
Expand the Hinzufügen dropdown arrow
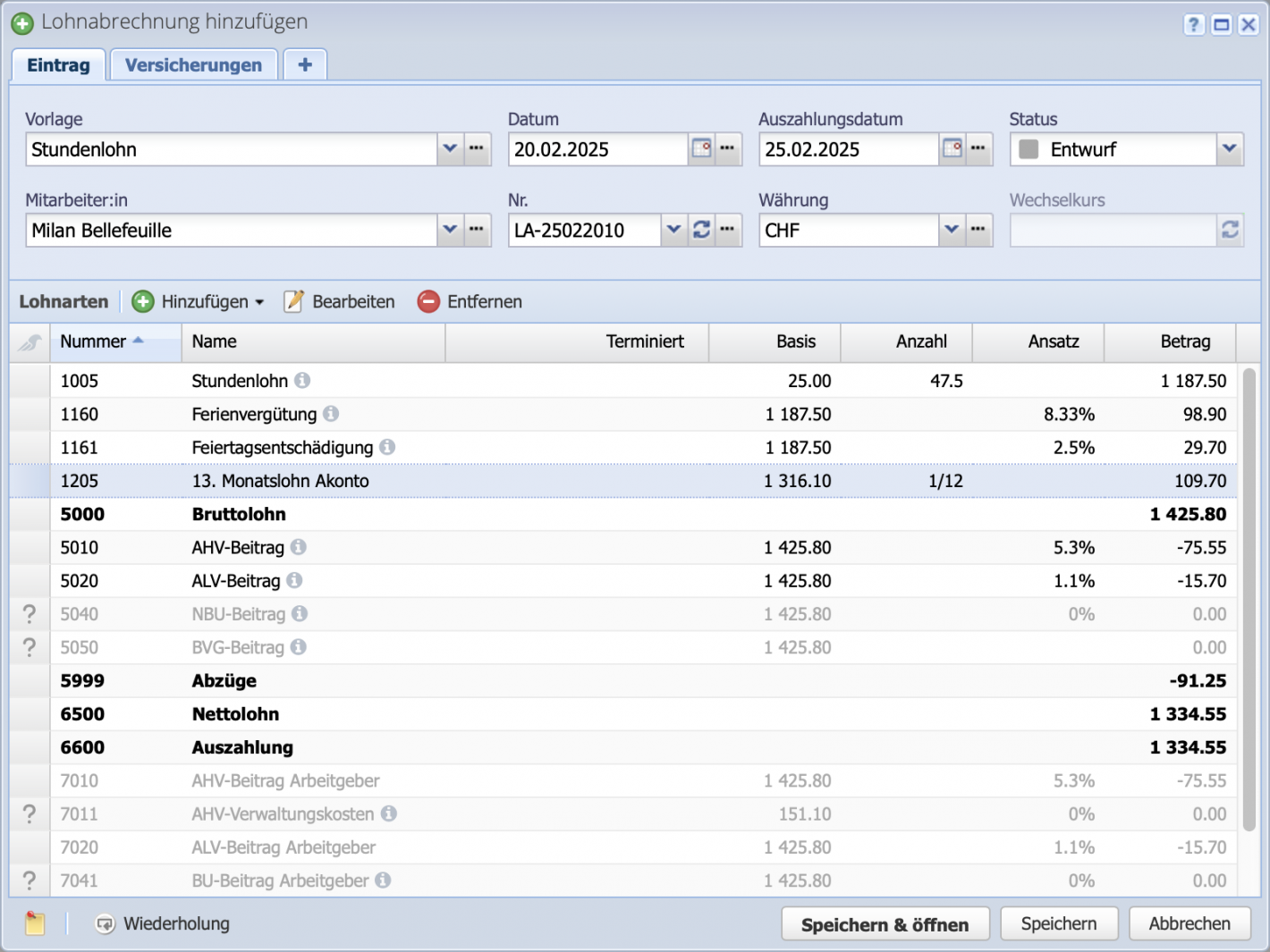pos(259,301)
